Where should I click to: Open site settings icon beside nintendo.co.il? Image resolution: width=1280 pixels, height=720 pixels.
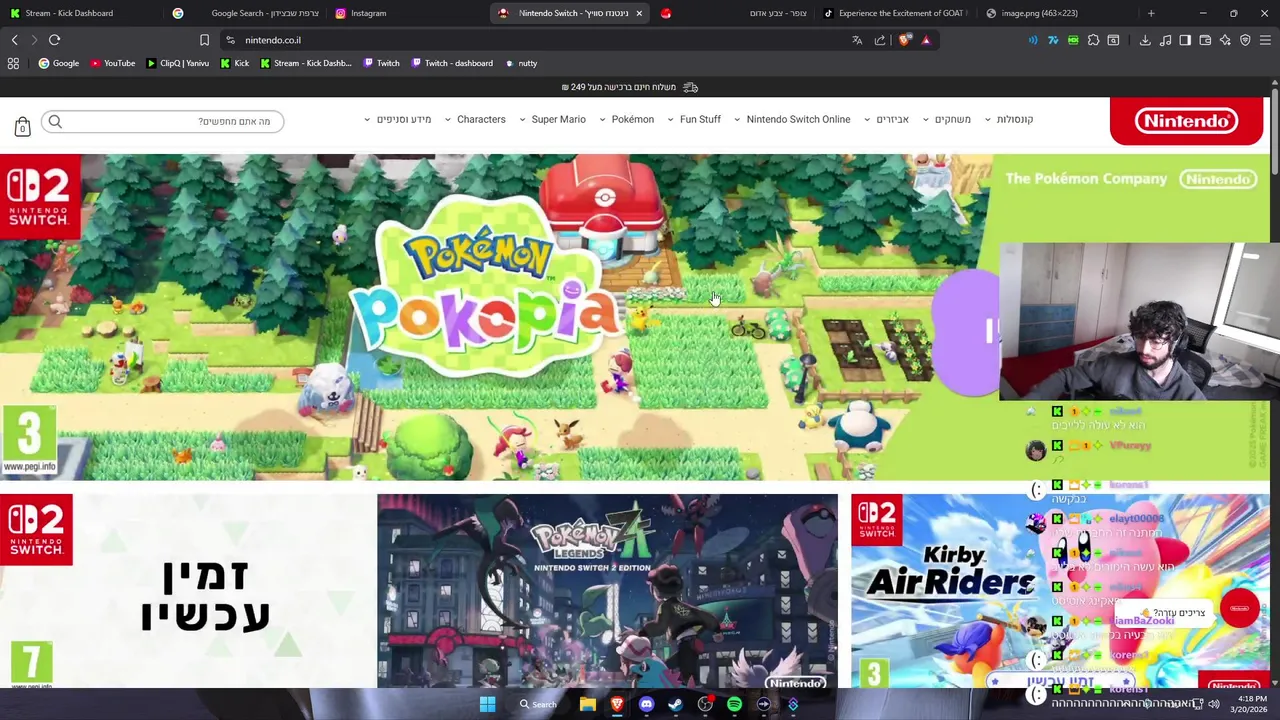pos(230,40)
